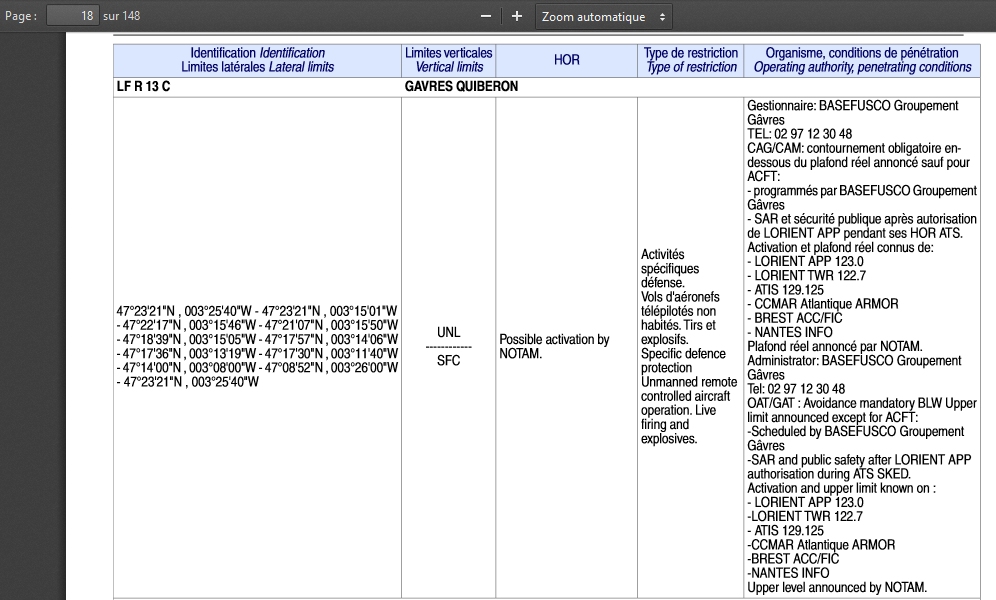Click the zoom in plus button
The height and width of the screenshot is (600, 996).
(517, 17)
